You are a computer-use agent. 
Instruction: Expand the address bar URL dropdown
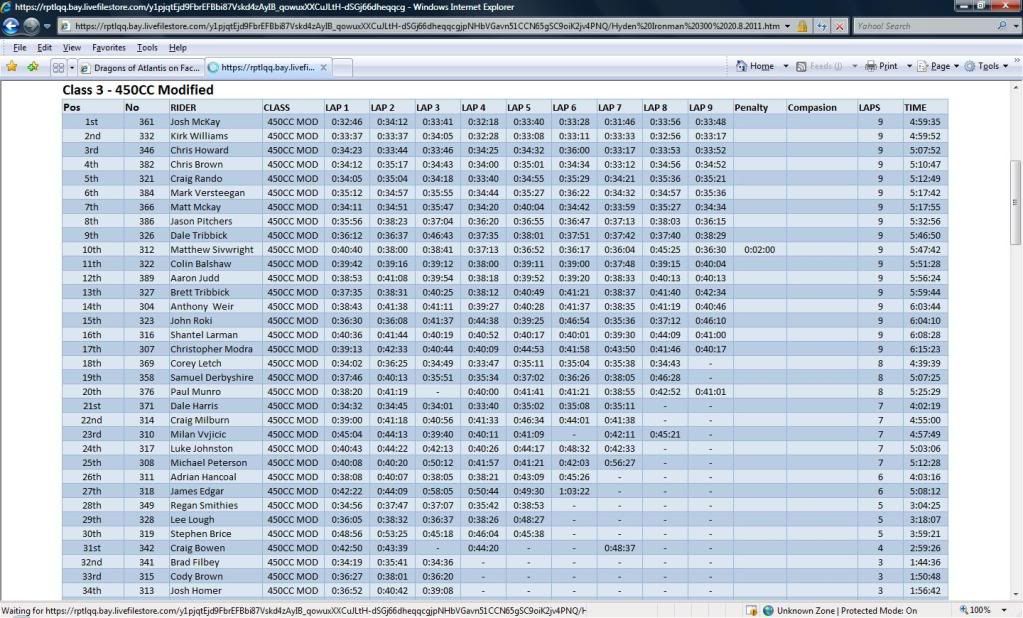787,26
